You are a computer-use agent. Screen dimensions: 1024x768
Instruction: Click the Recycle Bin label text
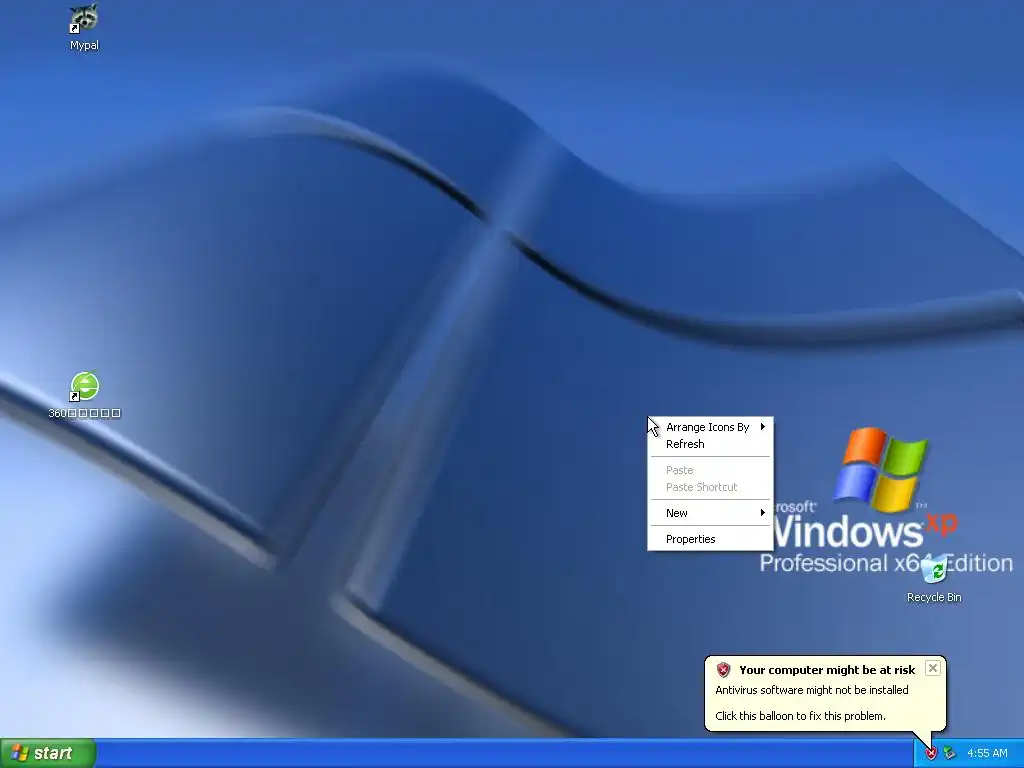click(934, 598)
